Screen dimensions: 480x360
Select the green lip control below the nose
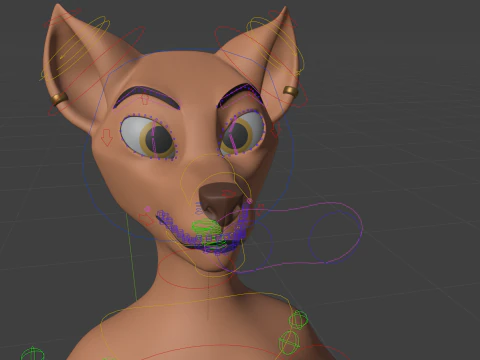pyautogui.click(x=206, y=227)
